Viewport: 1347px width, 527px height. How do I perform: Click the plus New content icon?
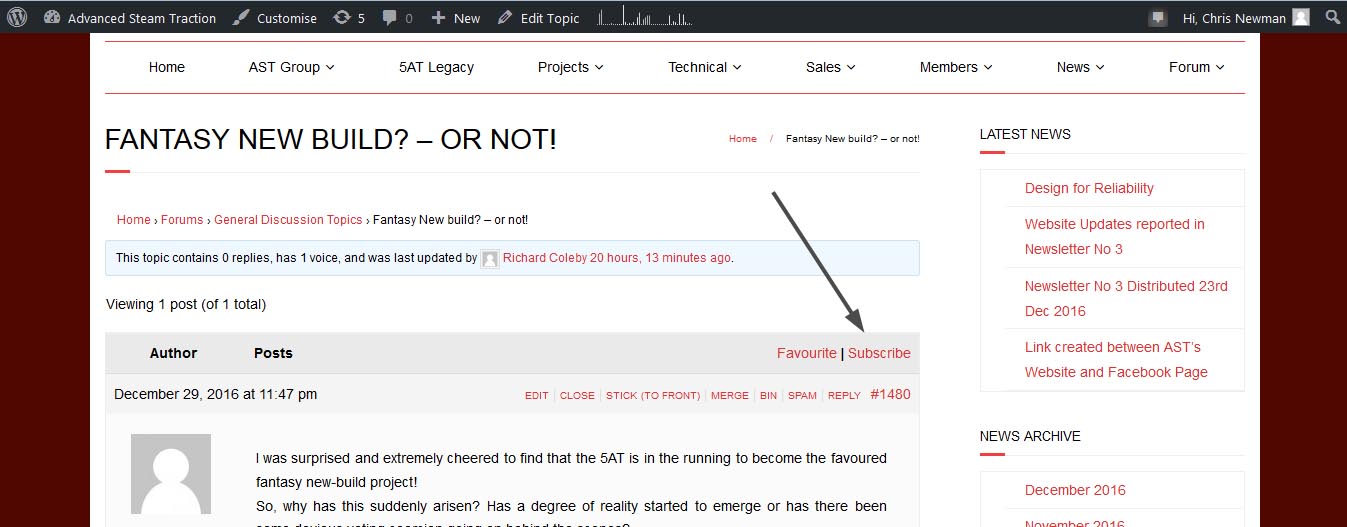pyautogui.click(x=438, y=17)
